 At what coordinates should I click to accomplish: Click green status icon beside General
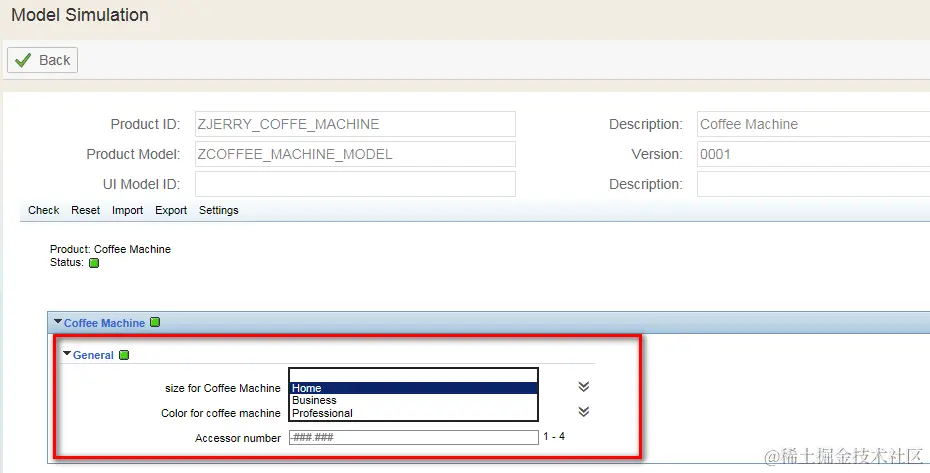[124, 355]
